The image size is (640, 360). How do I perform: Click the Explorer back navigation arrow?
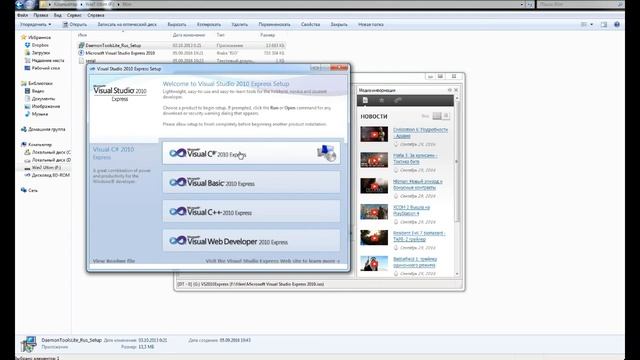click(x=19, y=4)
